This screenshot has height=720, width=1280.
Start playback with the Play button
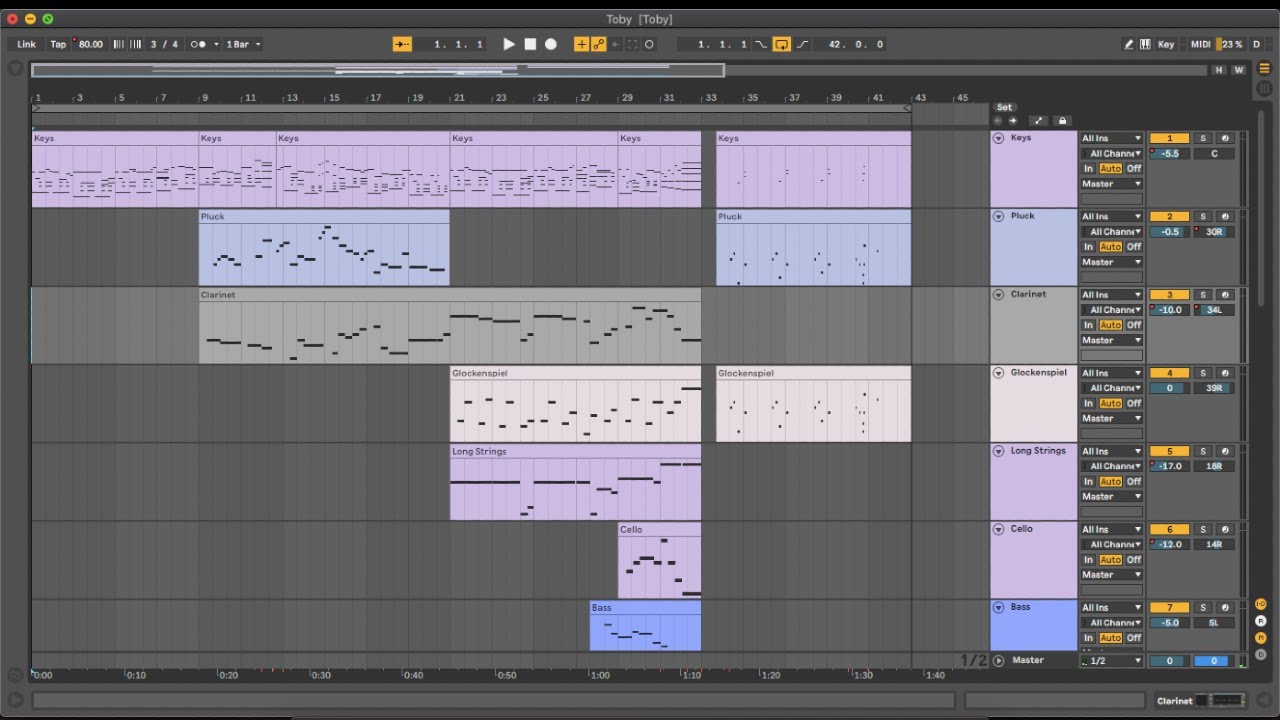[509, 44]
